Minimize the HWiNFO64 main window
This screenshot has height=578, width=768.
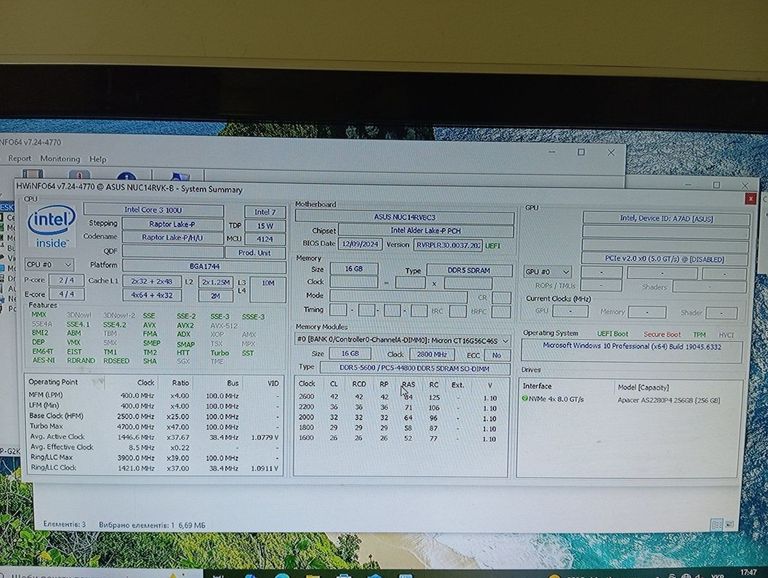[x=553, y=152]
